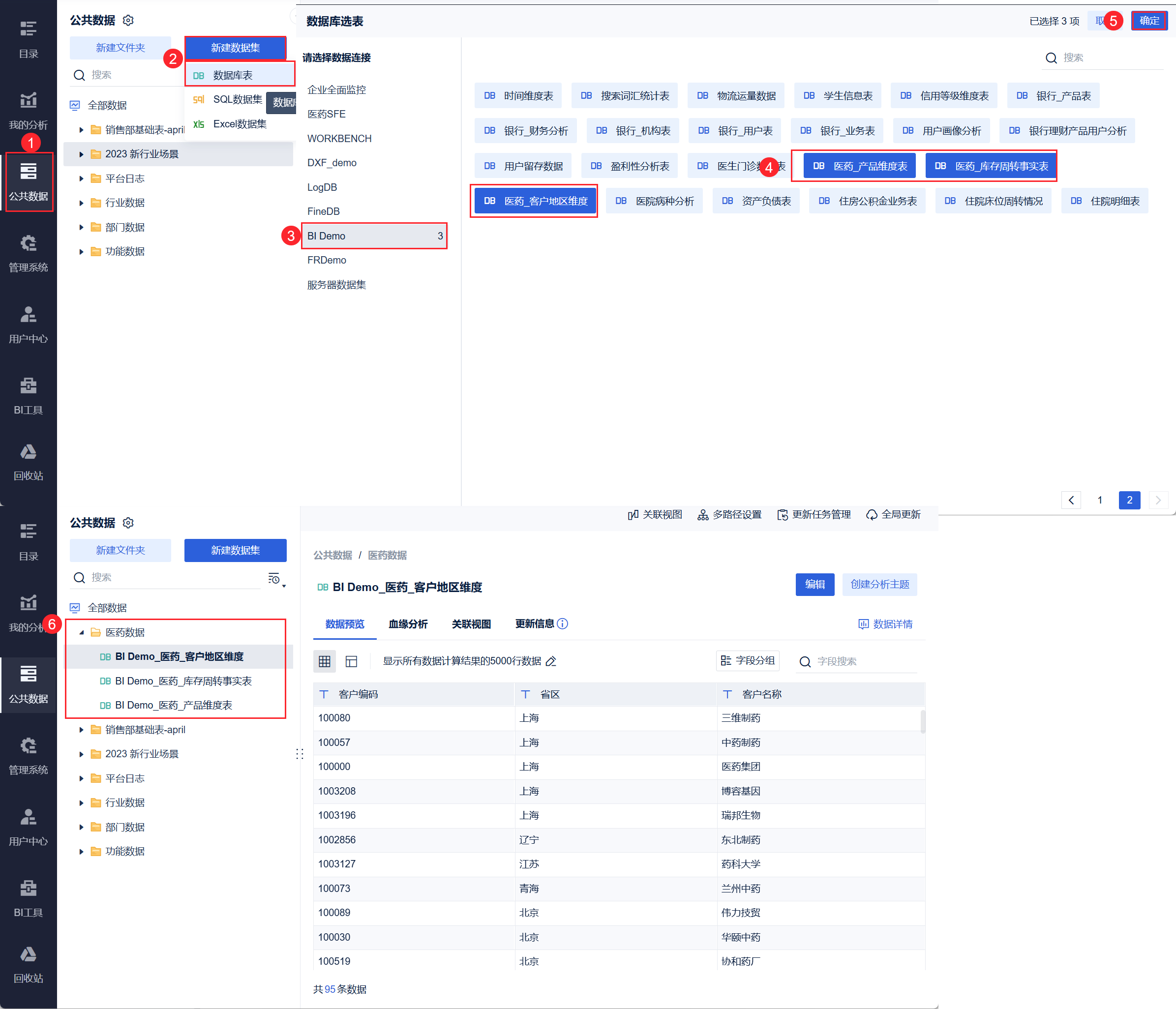Click the info icon beside 更新信息
Screen dimensions: 1176x1009
[x=563, y=623]
